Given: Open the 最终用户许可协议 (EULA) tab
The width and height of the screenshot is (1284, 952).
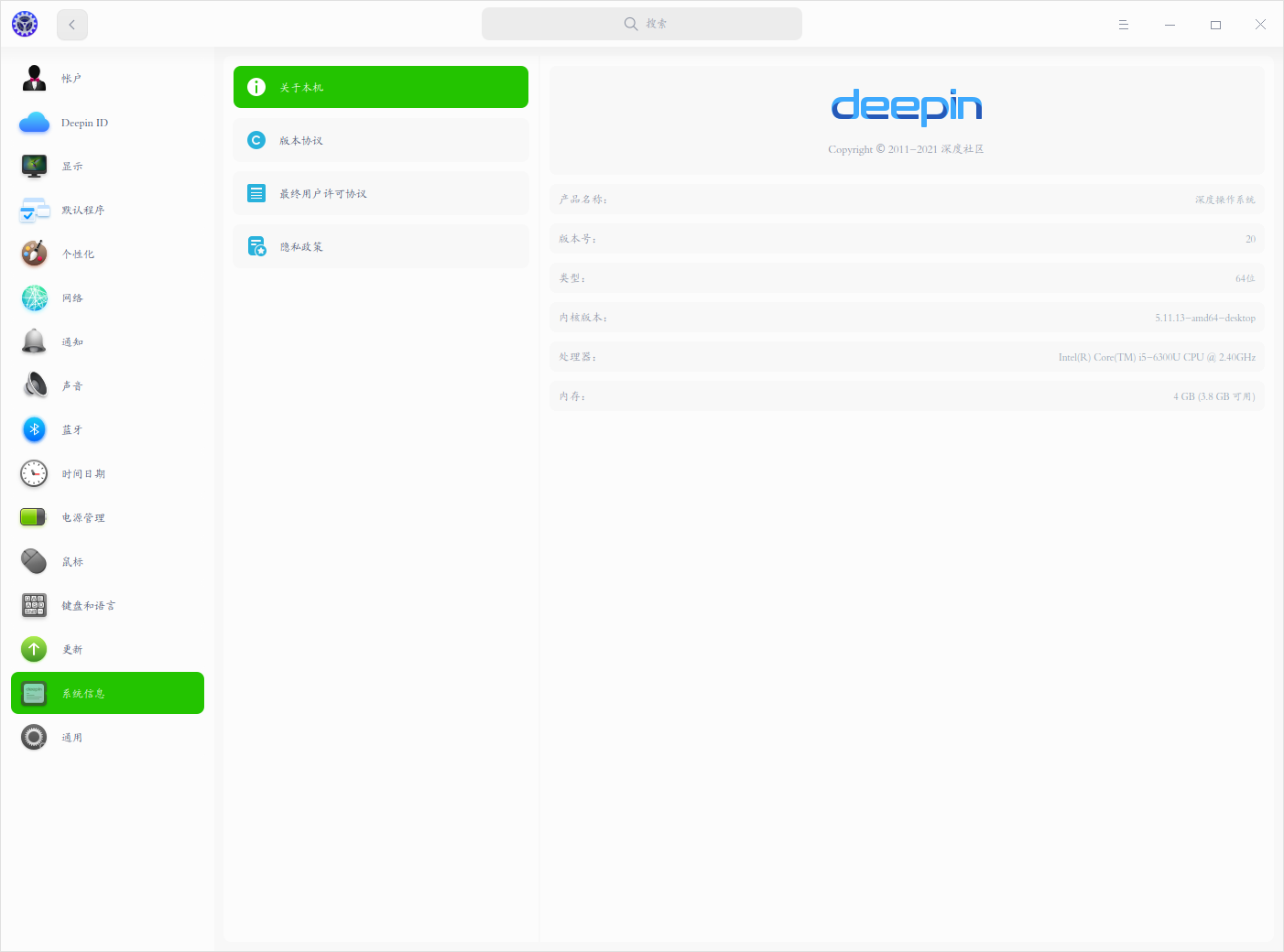Looking at the screenshot, I should 381,193.
